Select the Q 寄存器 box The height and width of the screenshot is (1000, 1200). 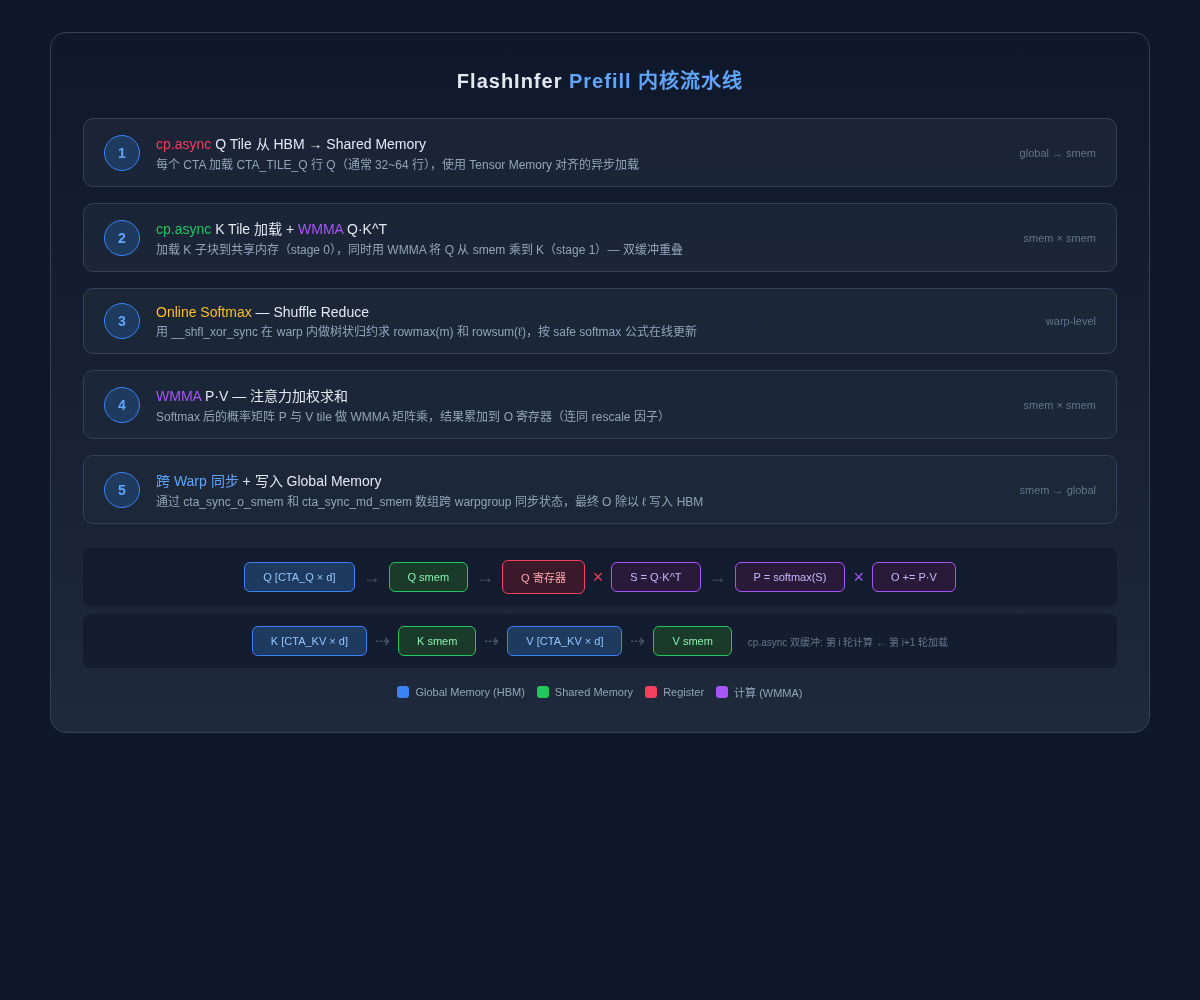pyautogui.click(x=543, y=577)
